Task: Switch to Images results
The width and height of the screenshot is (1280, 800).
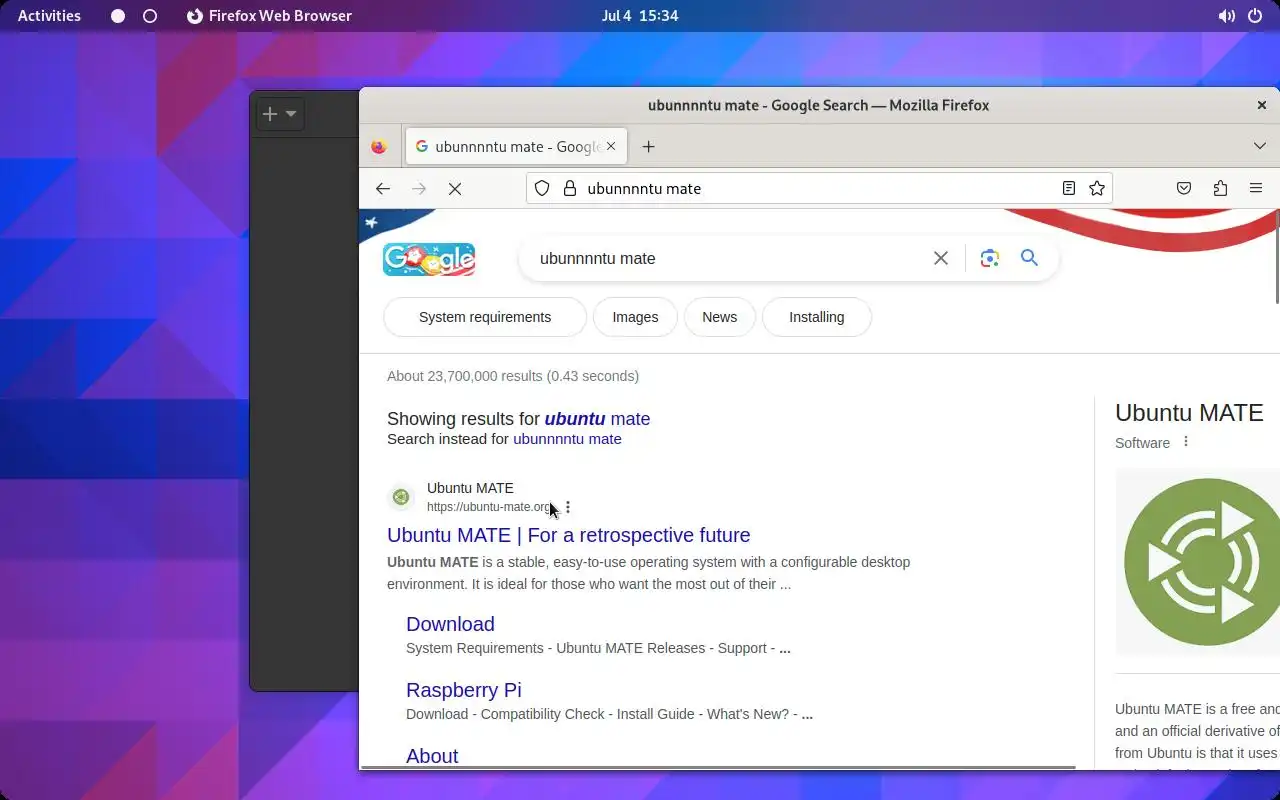Action: pyautogui.click(x=635, y=317)
